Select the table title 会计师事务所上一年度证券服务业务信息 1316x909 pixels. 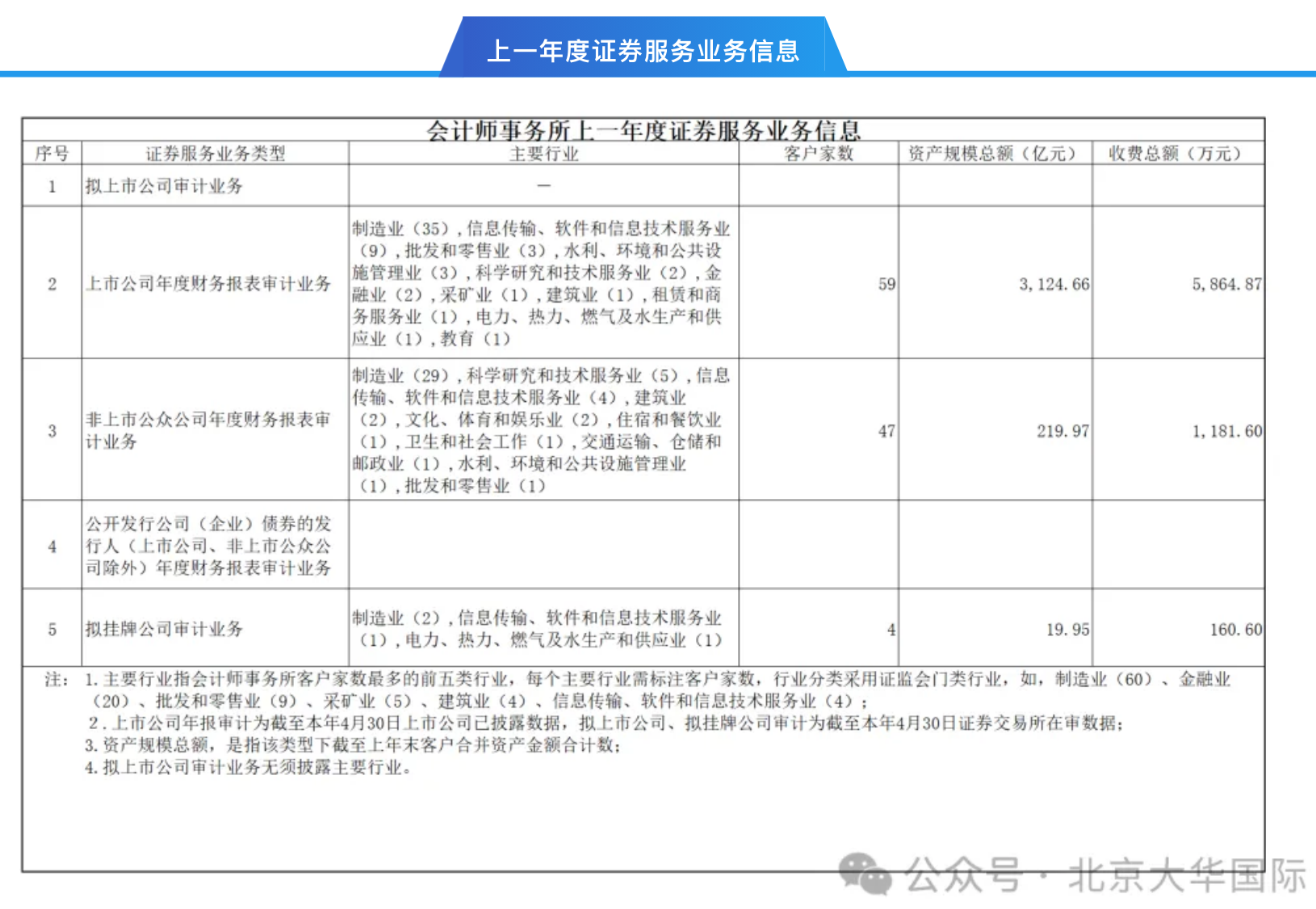click(x=643, y=130)
